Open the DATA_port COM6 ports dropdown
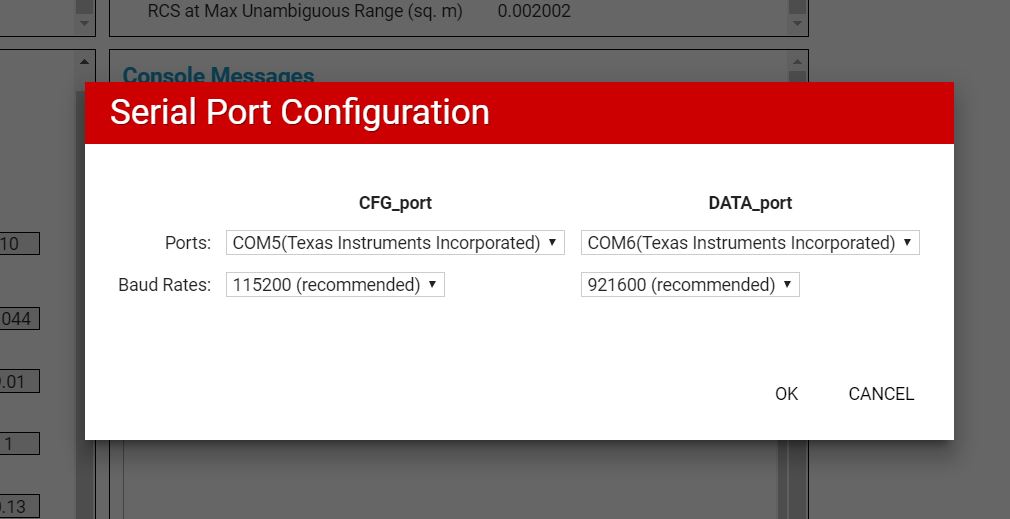The image size is (1010, 519). tap(750, 243)
